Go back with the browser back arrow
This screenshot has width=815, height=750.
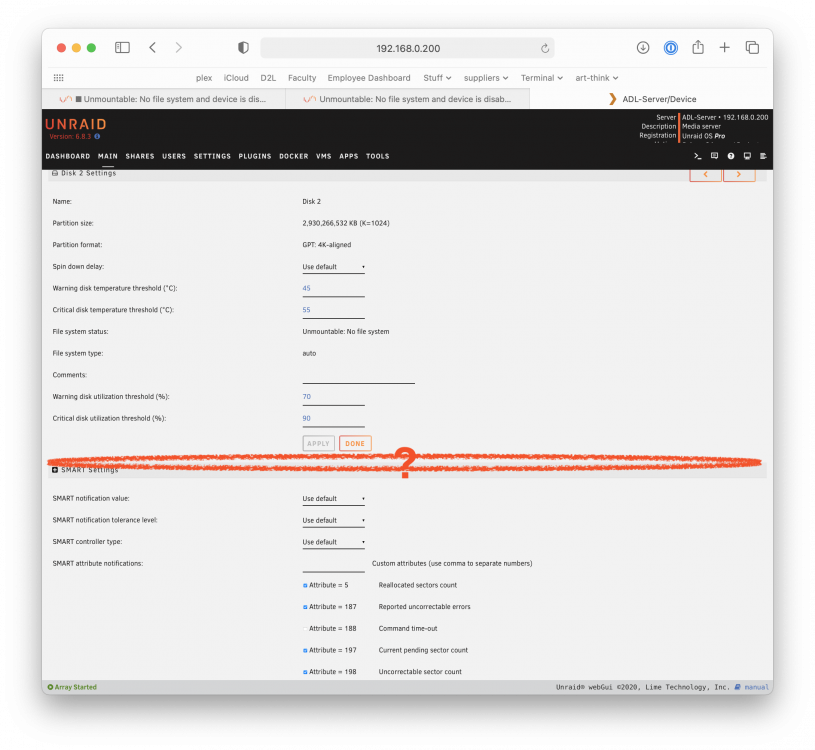[152, 48]
